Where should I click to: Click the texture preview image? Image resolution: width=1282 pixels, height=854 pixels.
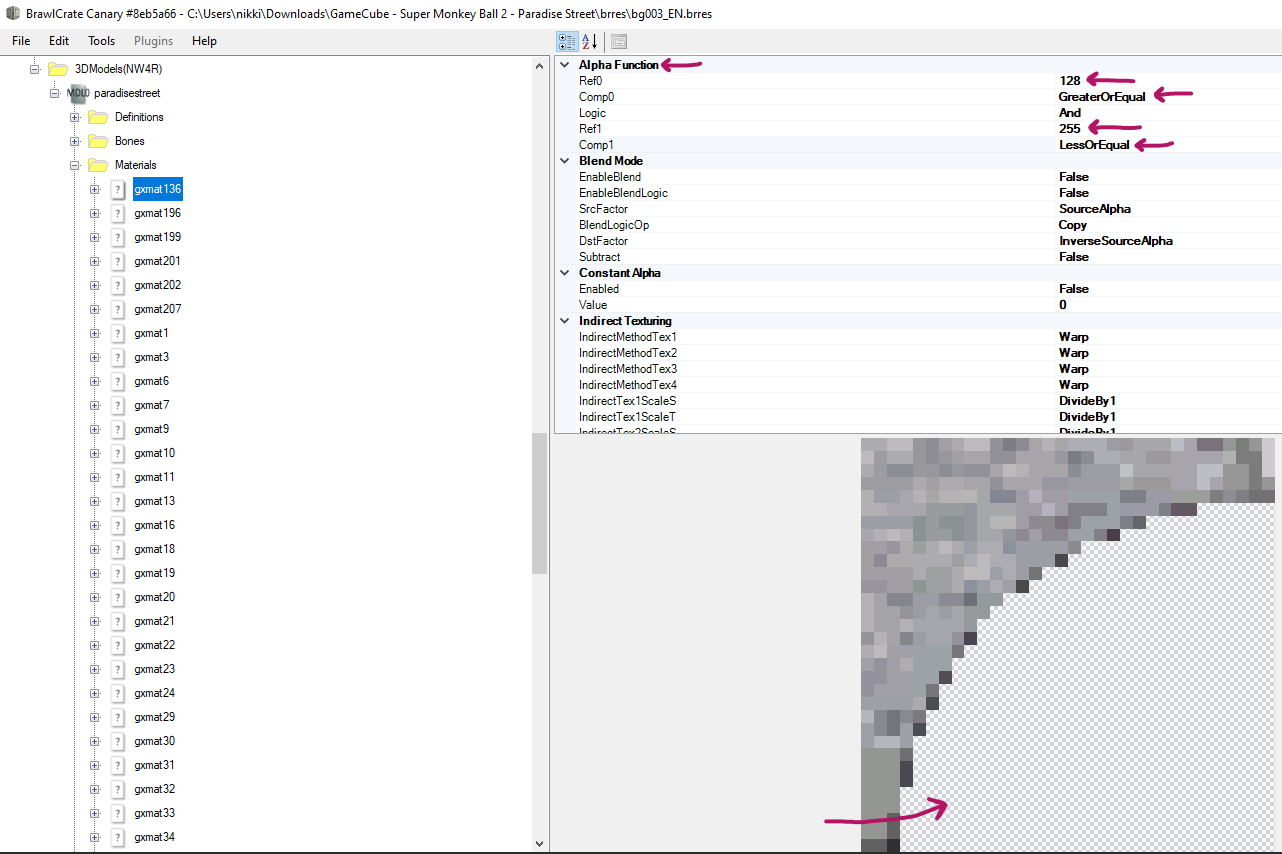(x=1070, y=644)
